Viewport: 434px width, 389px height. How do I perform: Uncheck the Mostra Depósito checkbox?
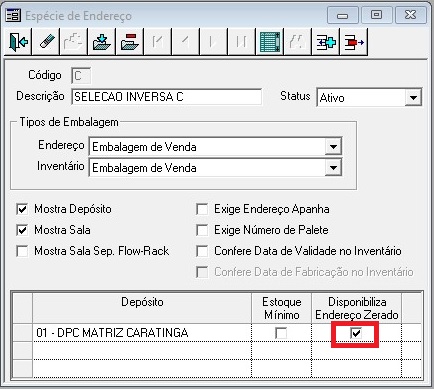tap(22, 209)
